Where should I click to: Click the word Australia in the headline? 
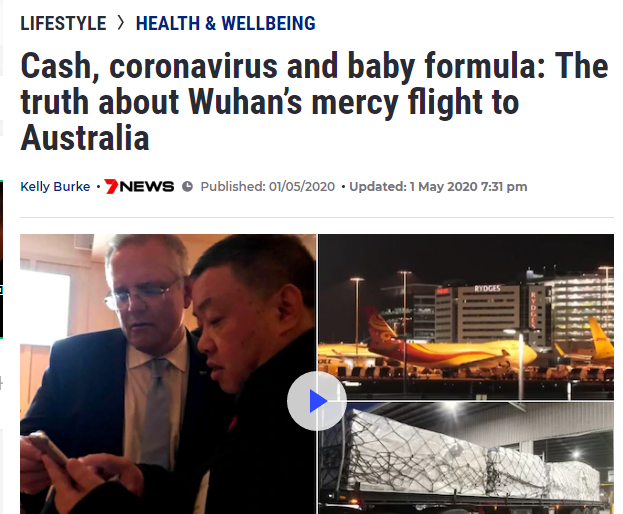[x=85, y=138]
